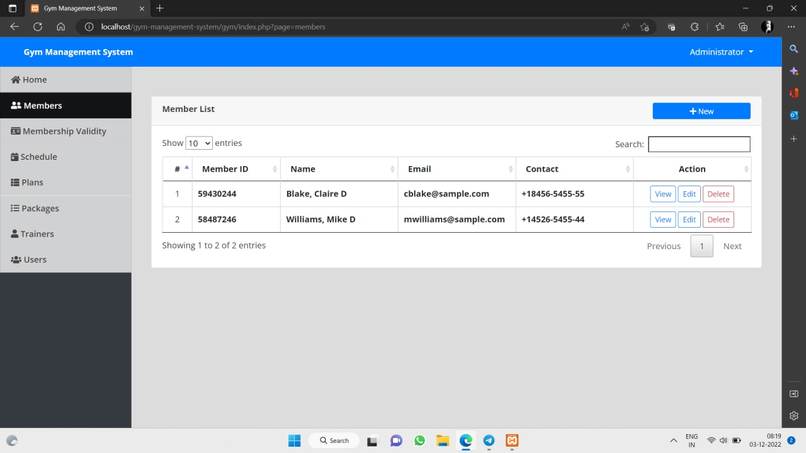Edit member Williams, Mike D

[689, 220]
